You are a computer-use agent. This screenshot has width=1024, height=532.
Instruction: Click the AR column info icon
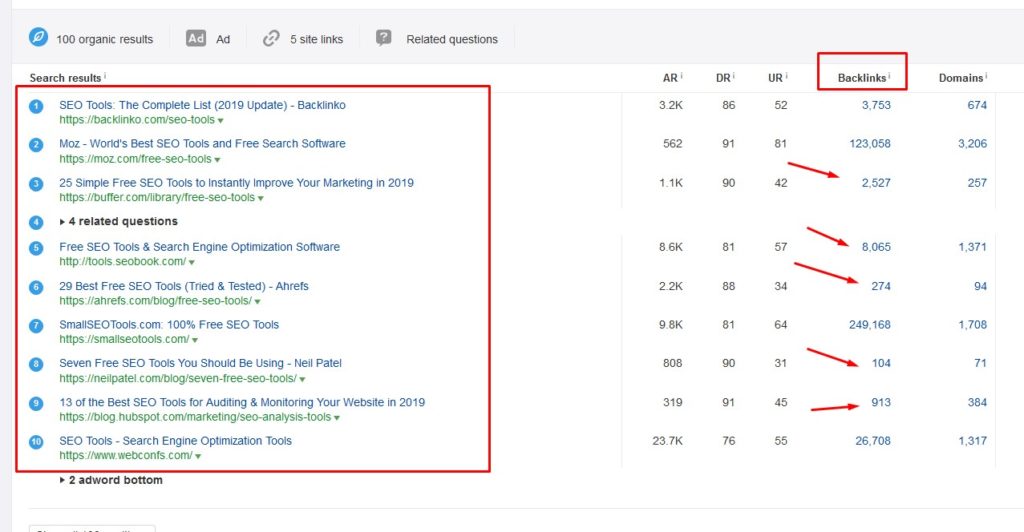click(681, 76)
